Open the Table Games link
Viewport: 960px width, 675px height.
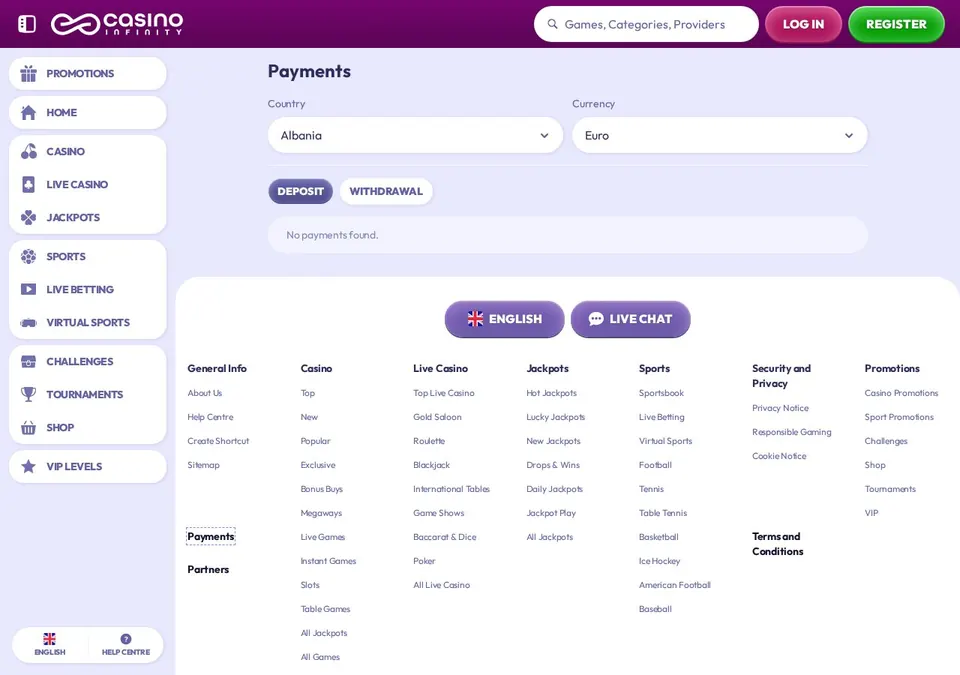click(x=325, y=609)
